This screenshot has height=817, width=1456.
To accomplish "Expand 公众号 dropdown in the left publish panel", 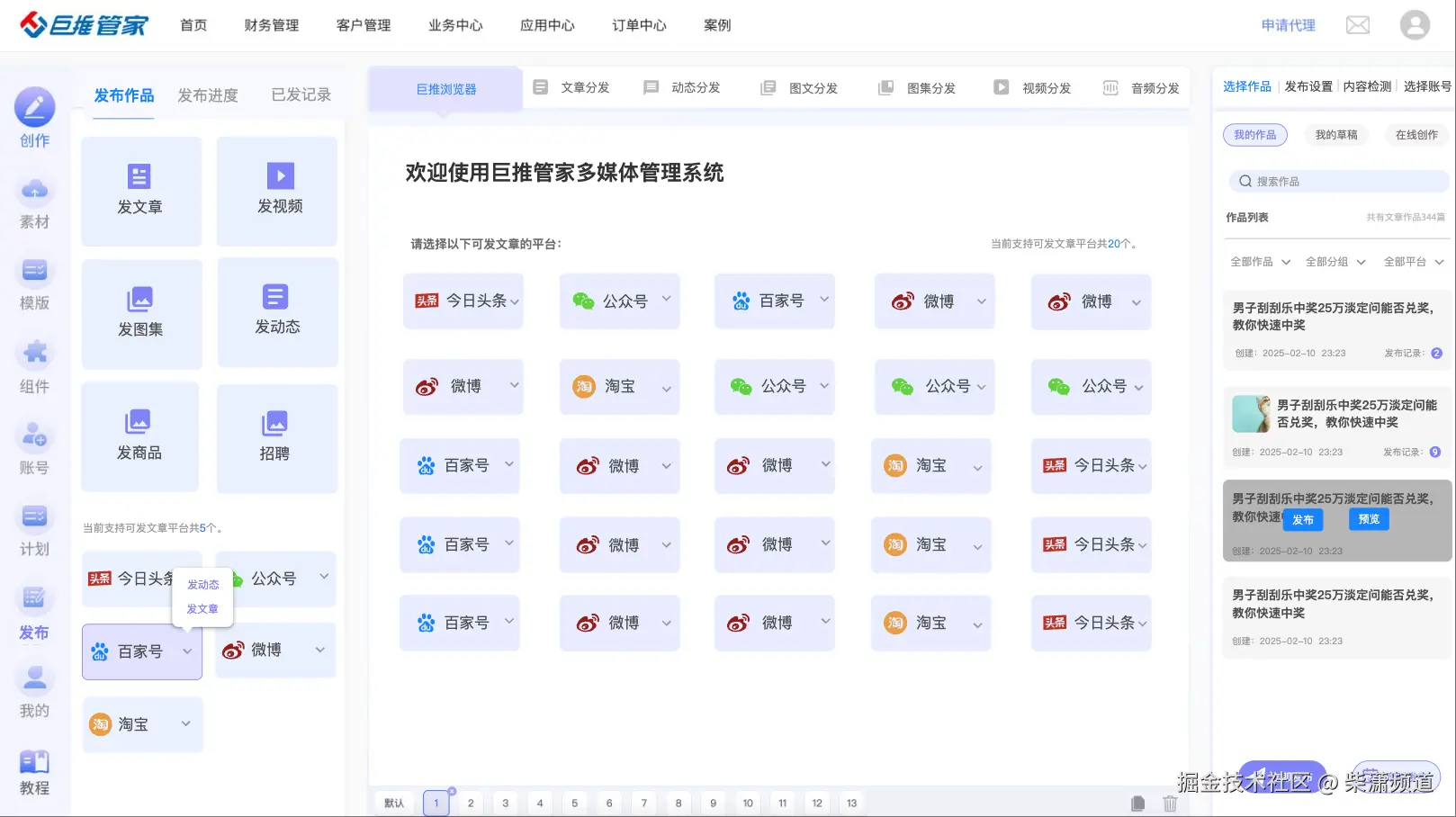I will [x=324, y=577].
